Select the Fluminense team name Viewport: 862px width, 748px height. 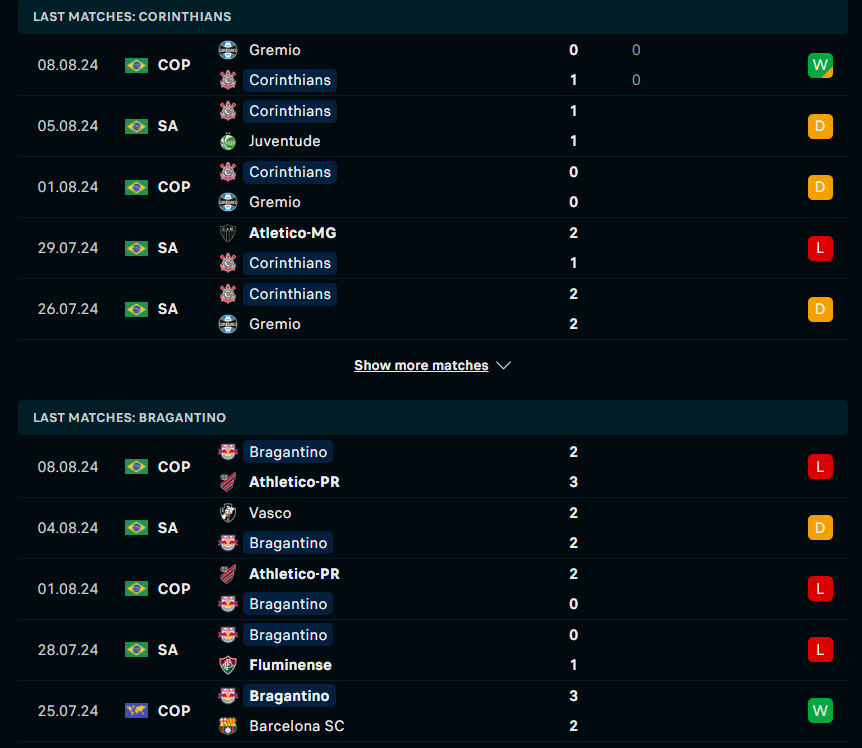290,665
